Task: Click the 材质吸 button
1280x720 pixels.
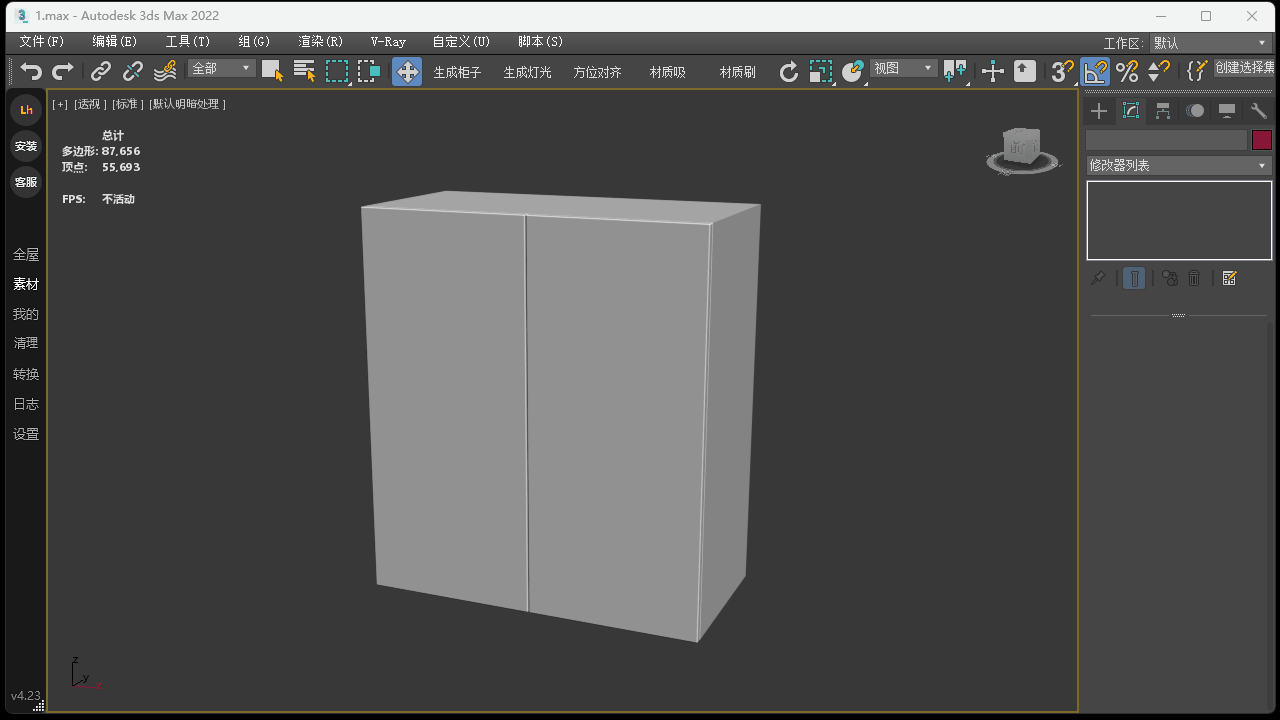Action: click(x=667, y=72)
